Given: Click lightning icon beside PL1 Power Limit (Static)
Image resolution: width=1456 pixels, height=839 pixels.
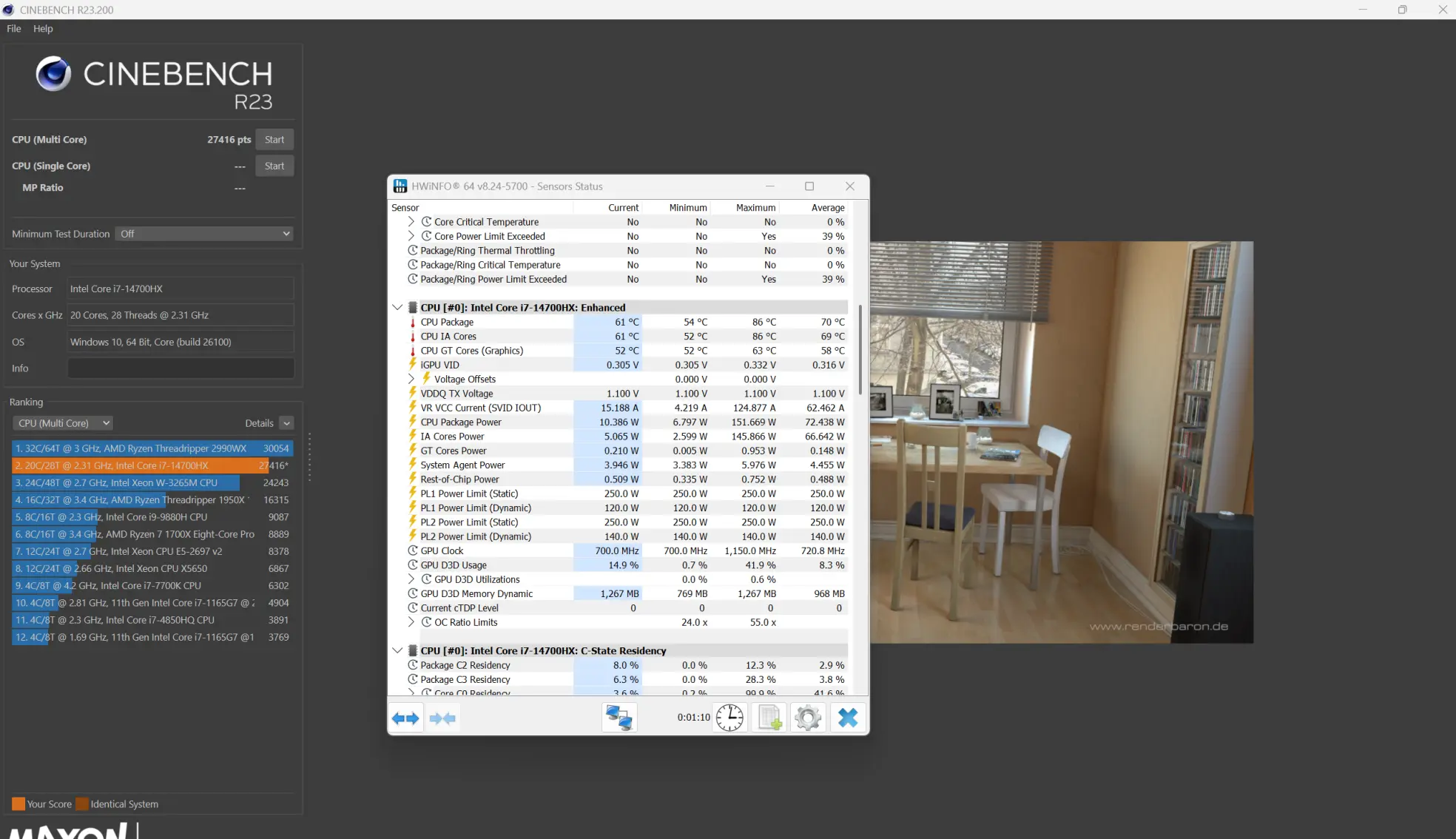Looking at the screenshot, I should pos(413,493).
